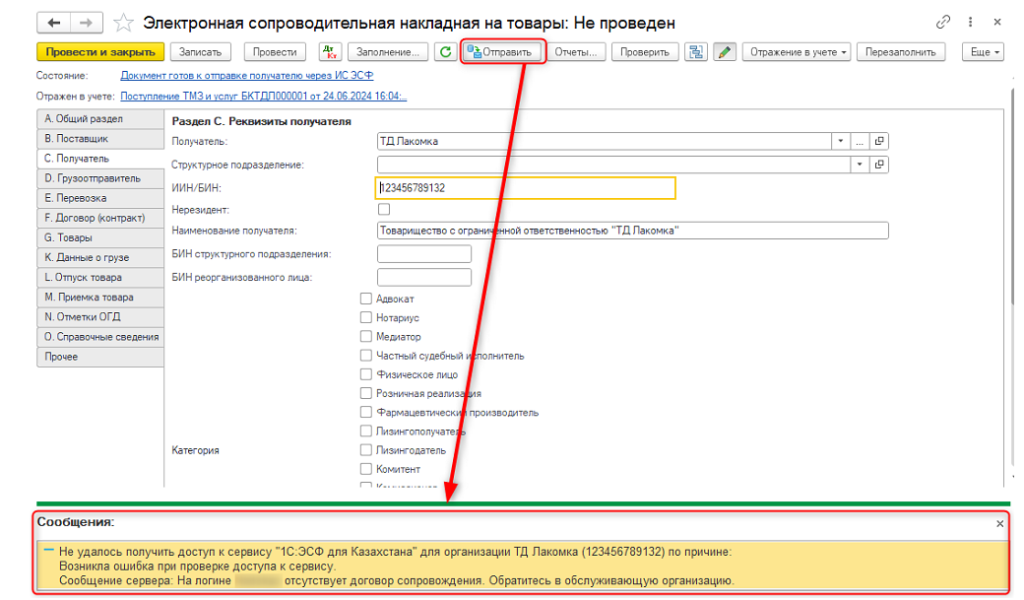Check the Розничная реализация checkbox
This screenshot has width=1024, height=600.
pos(366,394)
